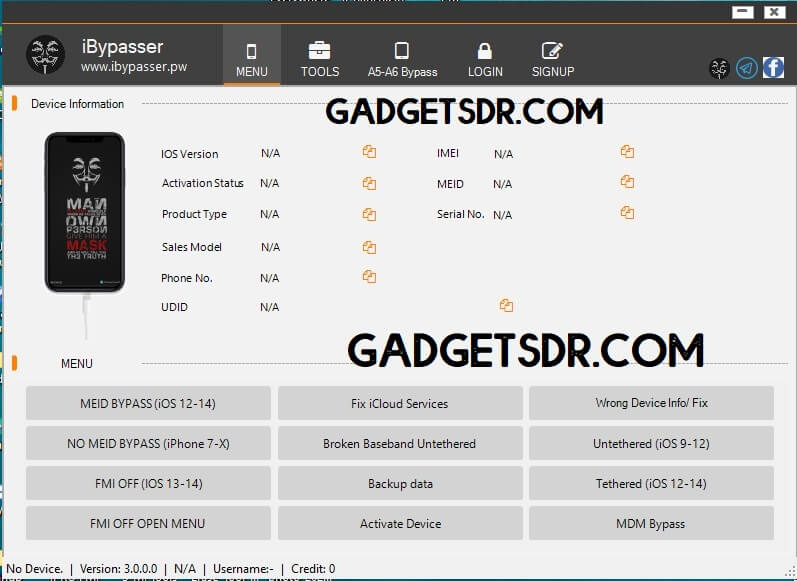This screenshot has width=797, height=581.
Task: Copy the UDID value
Action: pos(506,306)
